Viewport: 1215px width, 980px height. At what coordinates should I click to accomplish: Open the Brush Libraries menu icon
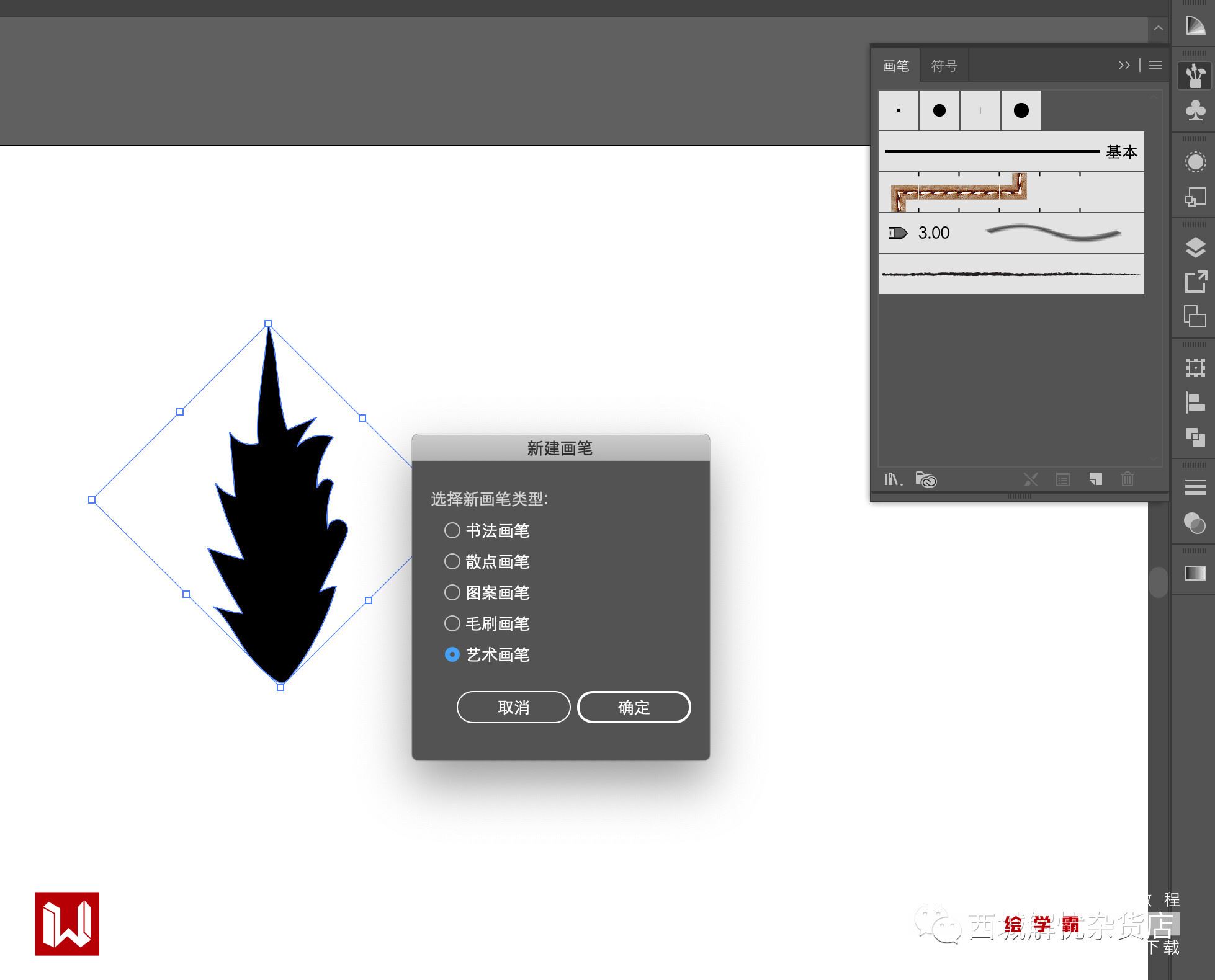[x=892, y=479]
